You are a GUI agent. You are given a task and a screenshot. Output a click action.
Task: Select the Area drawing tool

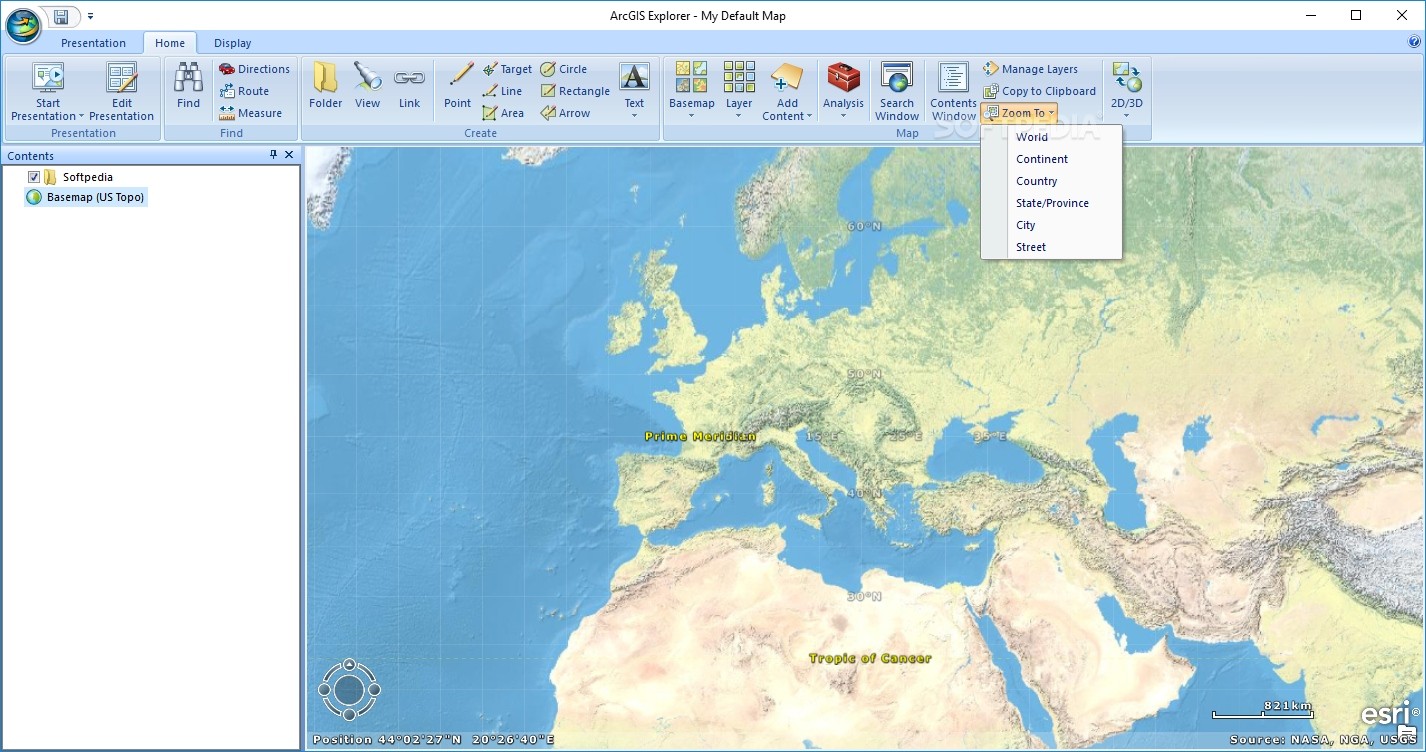tap(503, 113)
